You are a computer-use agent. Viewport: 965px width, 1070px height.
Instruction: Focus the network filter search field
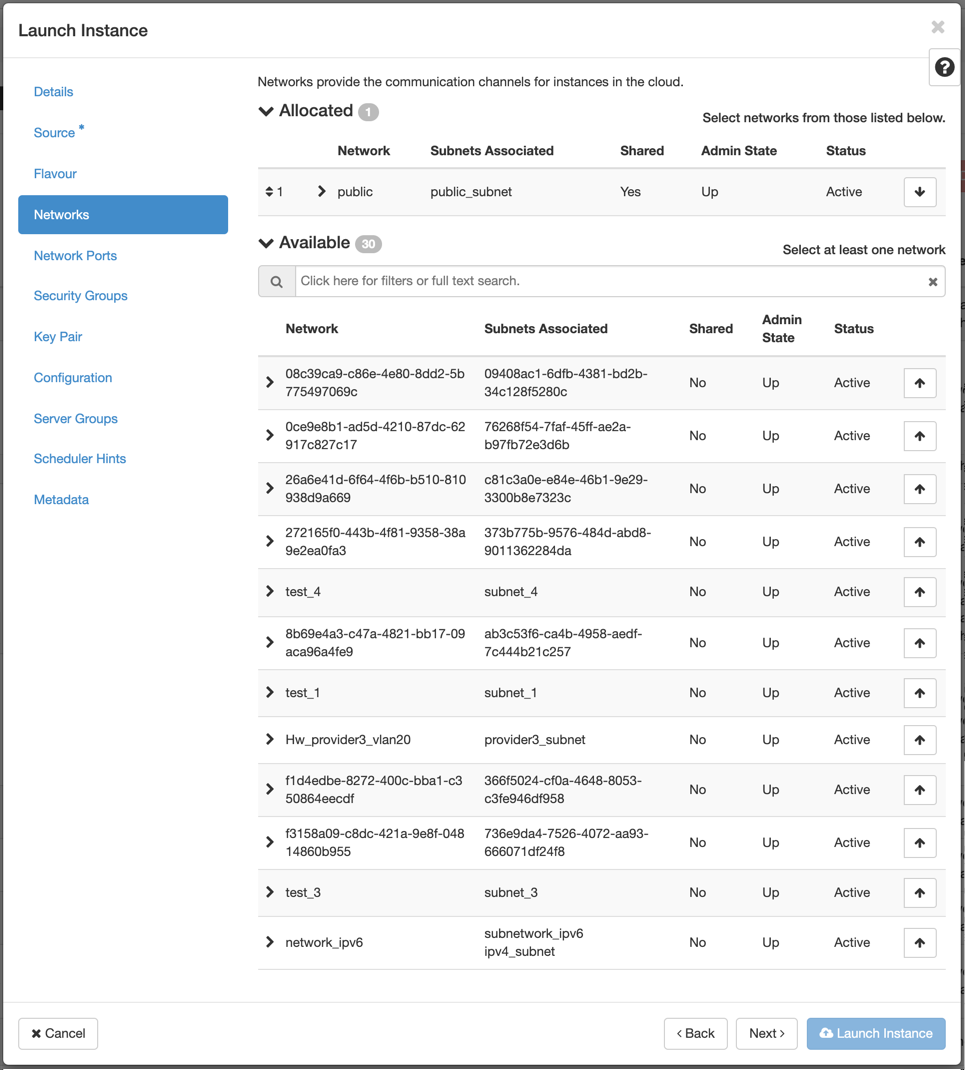pos(611,281)
